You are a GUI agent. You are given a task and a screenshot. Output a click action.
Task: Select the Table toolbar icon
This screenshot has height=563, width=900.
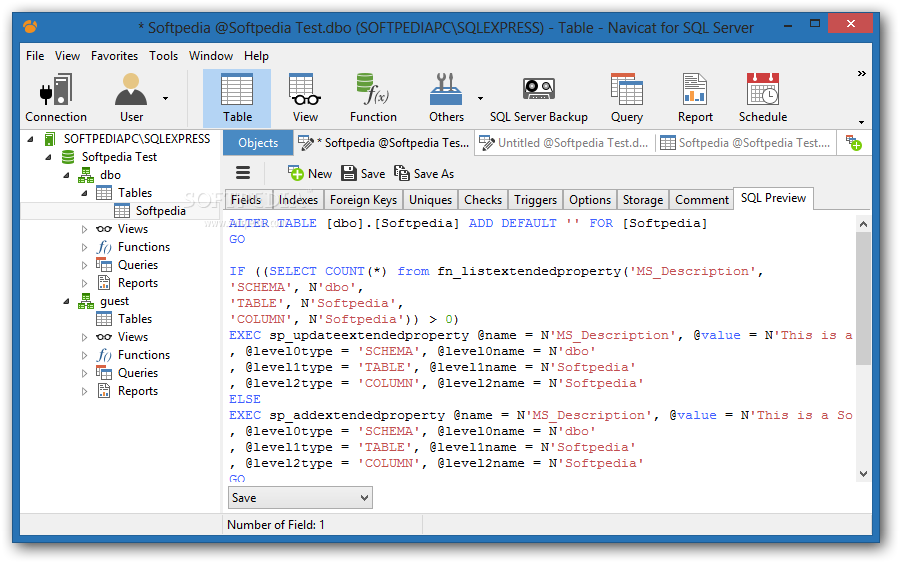[237, 98]
